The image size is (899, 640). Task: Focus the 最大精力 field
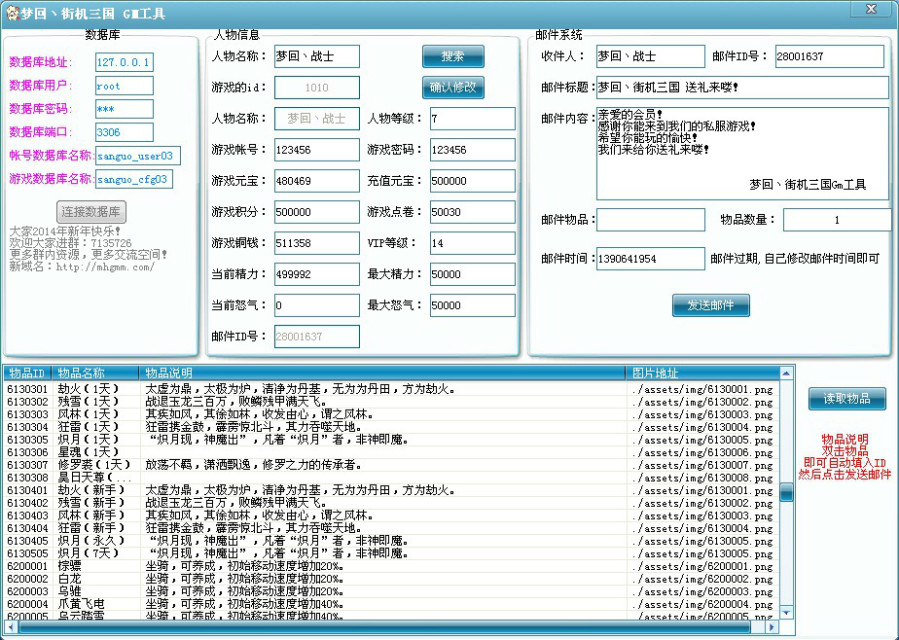[x=473, y=274]
